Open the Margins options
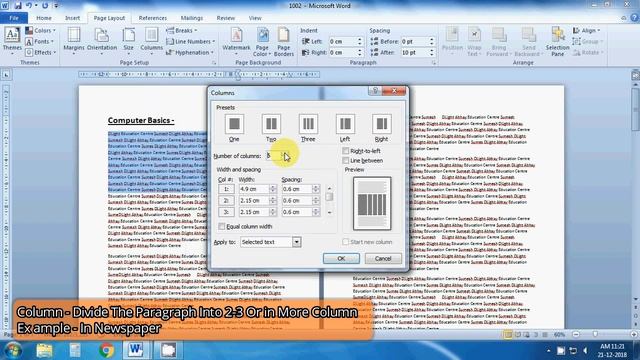 pos(74,41)
